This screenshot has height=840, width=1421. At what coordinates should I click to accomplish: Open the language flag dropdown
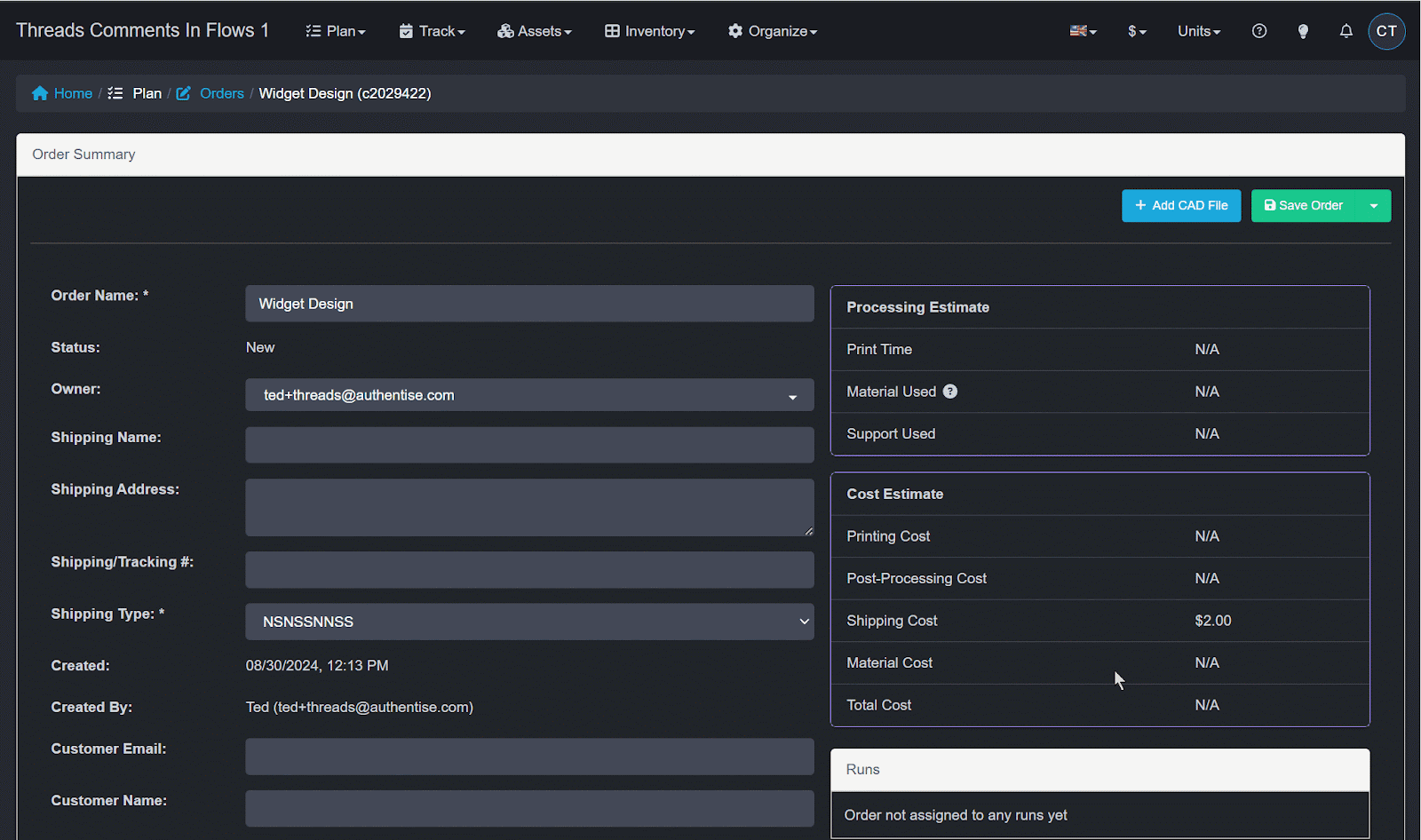[x=1084, y=31]
